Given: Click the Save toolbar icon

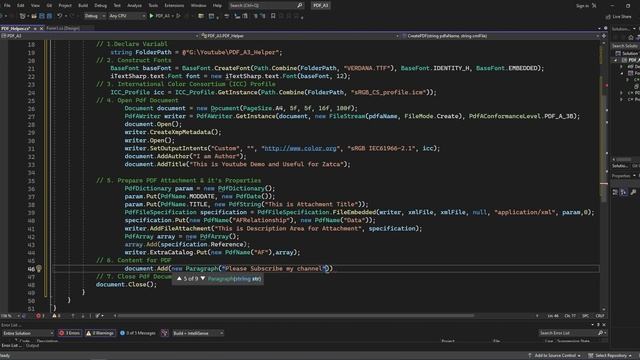Looking at the screenshot, I should point(42,16).
